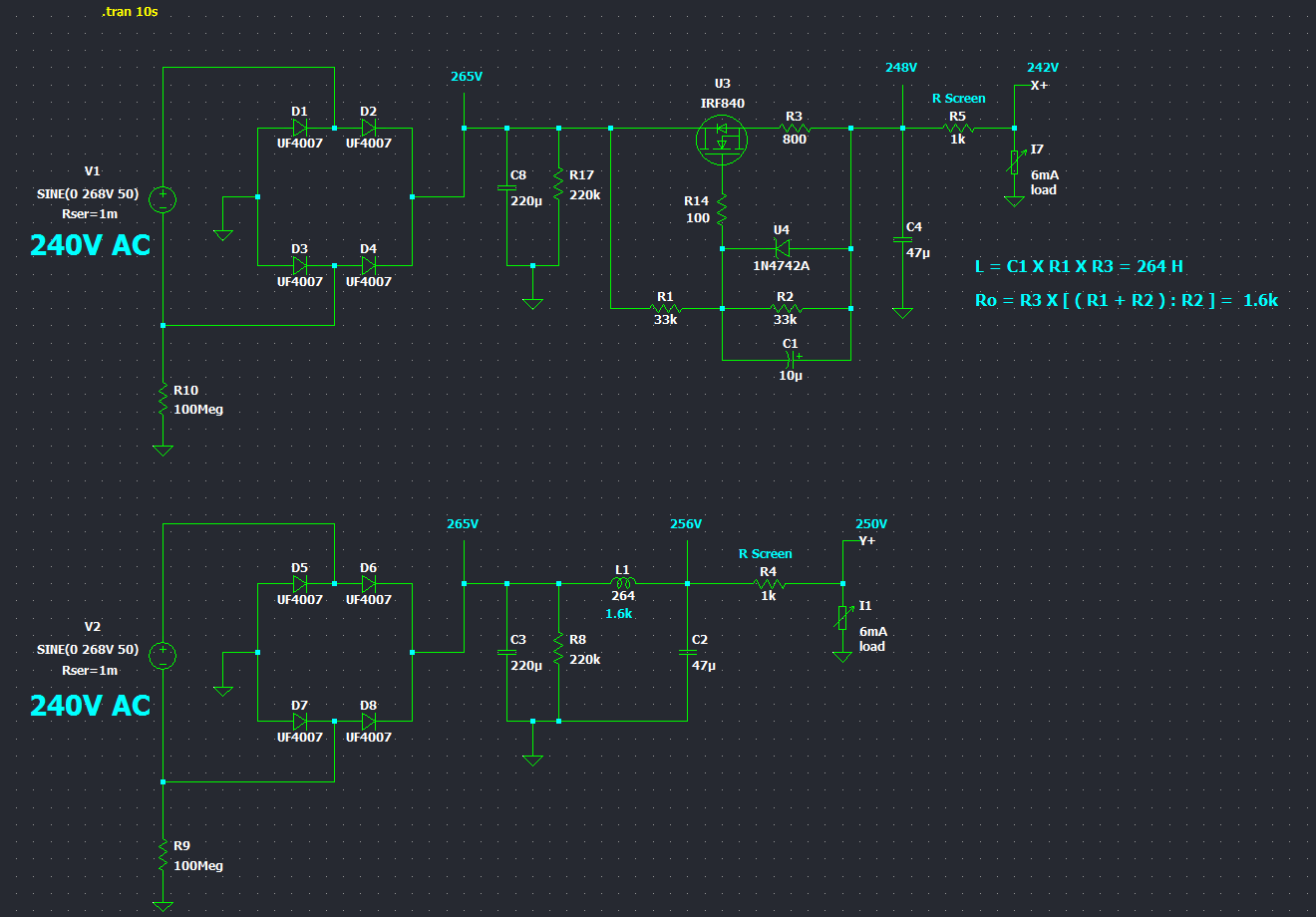This screenshot has height=917, width=1316.
Task: Select the L = C1 X R1 X R3 formula text
Action: point(1079,267)
